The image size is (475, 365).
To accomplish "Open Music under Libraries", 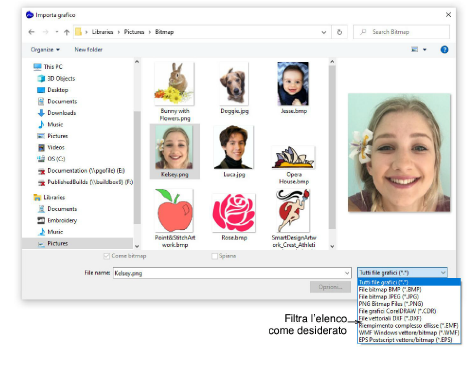I will point(50,232).
